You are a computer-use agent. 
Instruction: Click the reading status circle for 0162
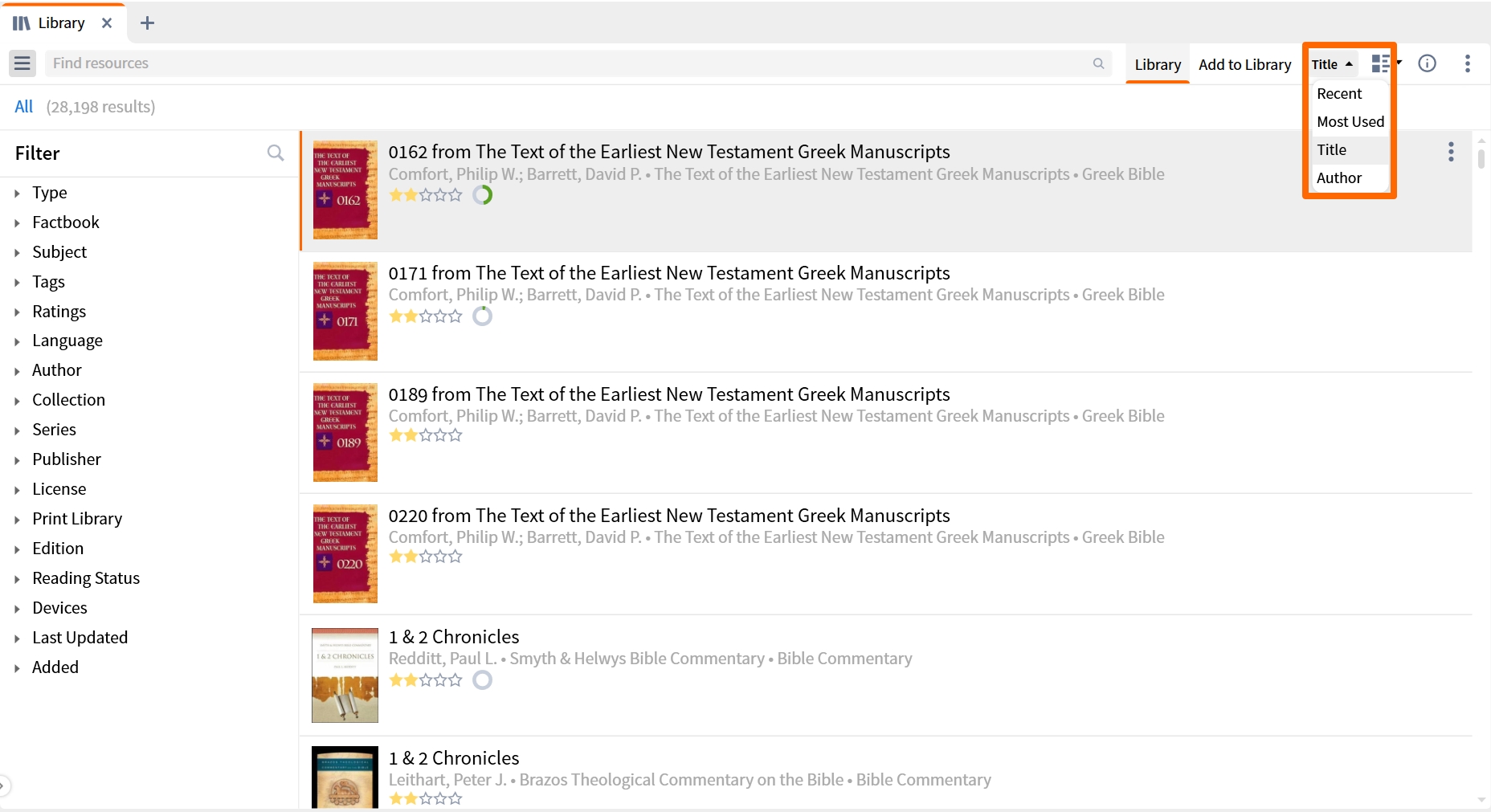[x=482, y=195]
